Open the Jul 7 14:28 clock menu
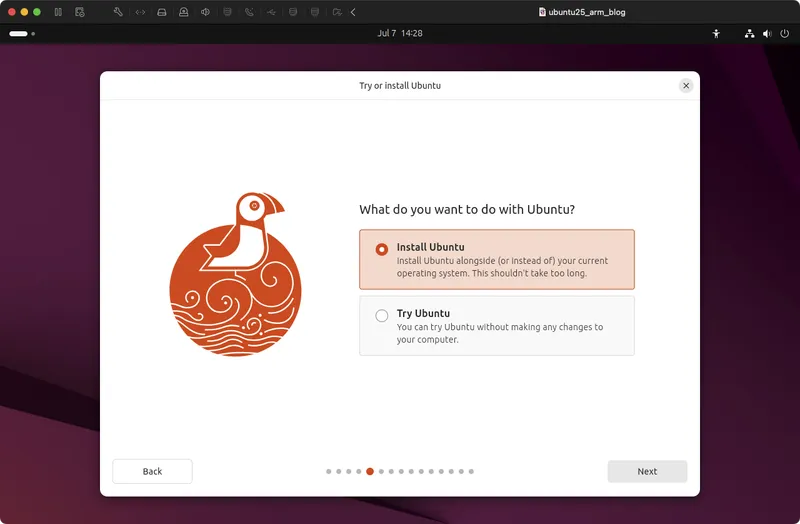This screenshot has height=524, width=800. pos(400,33)
